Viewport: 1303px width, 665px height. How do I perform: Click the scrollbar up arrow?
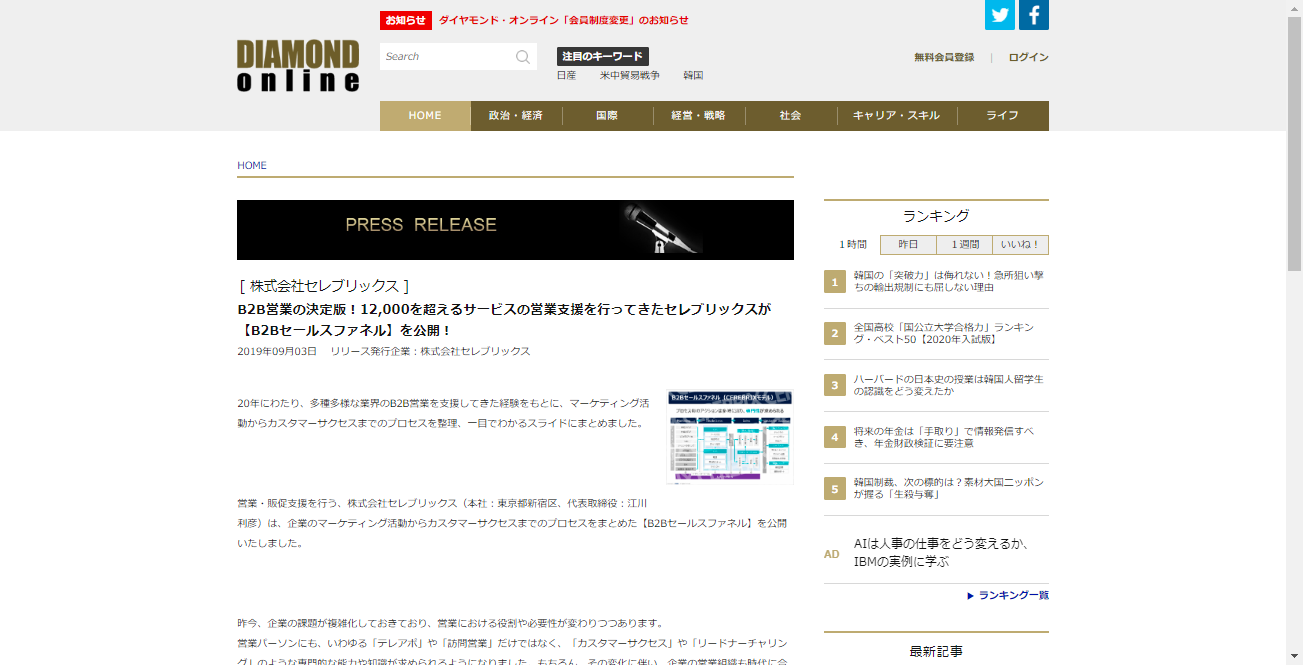pos(1294,8)
